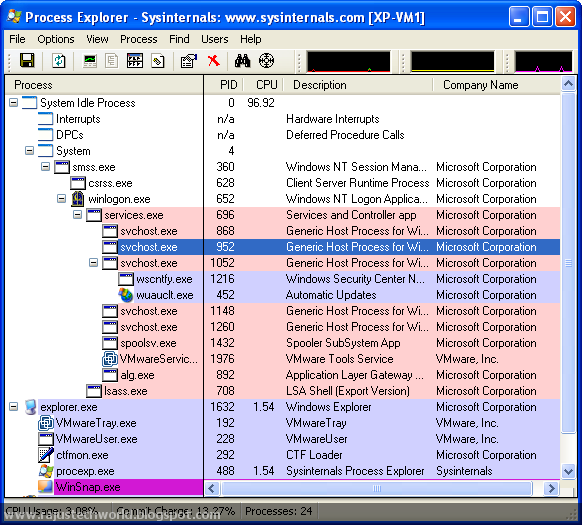Image resolution: width=582 pixels, height=525 pixels.
Task: Sort by the Description column header
Action: 358,85
